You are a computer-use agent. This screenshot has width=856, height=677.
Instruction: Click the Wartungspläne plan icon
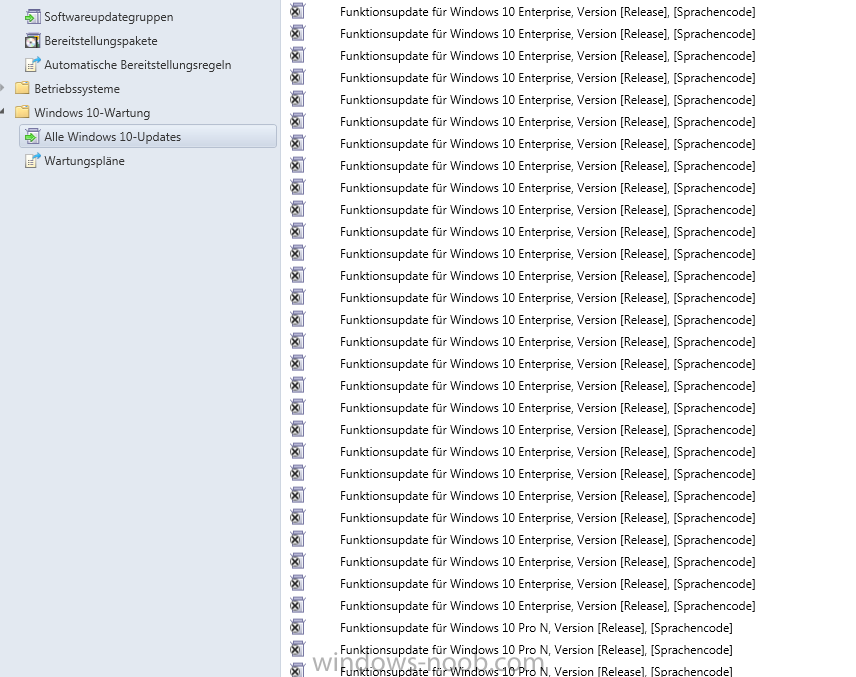point(33,161)
